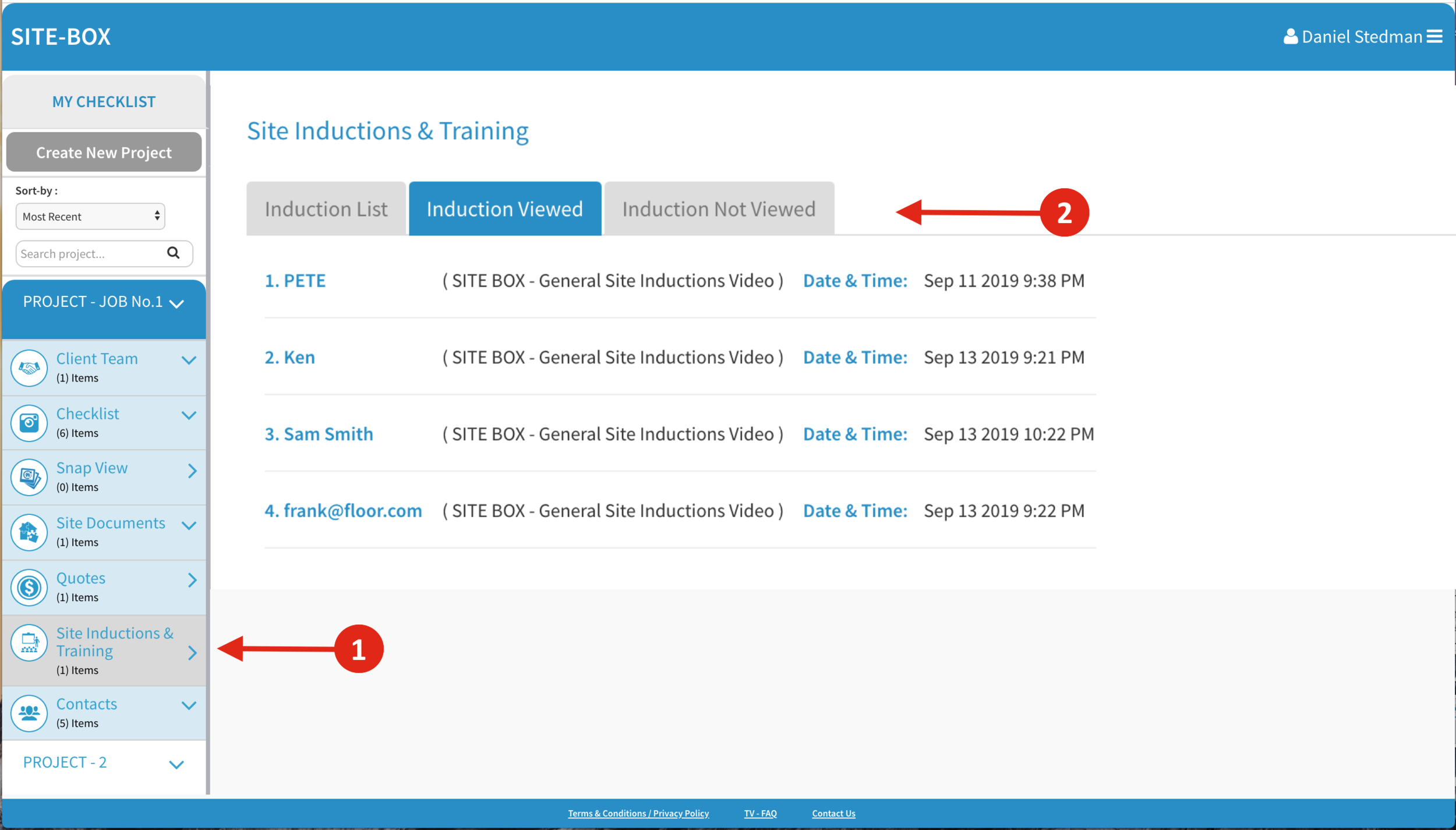This screenshot has width=1456, height=830.
Task: Expand the Contacts chevron arrow
Action: tap(189, 705)
